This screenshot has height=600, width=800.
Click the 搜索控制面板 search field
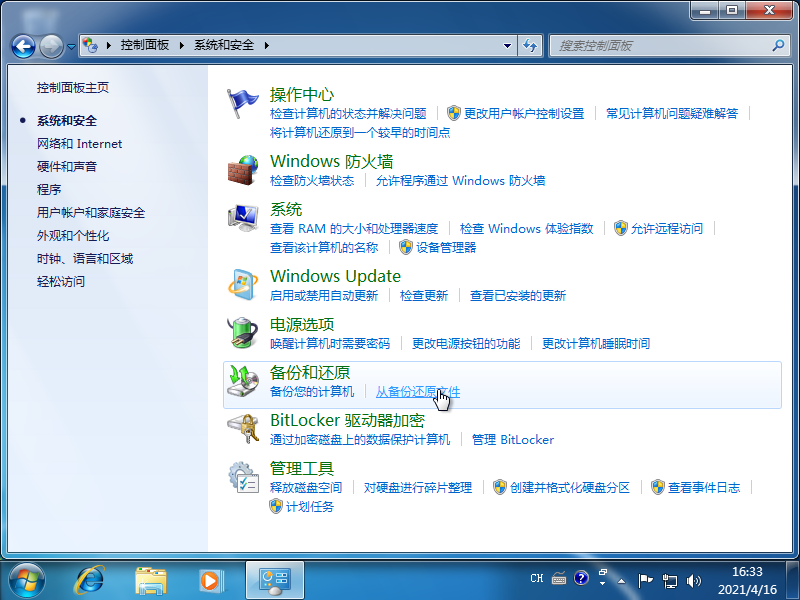(668, 45)
